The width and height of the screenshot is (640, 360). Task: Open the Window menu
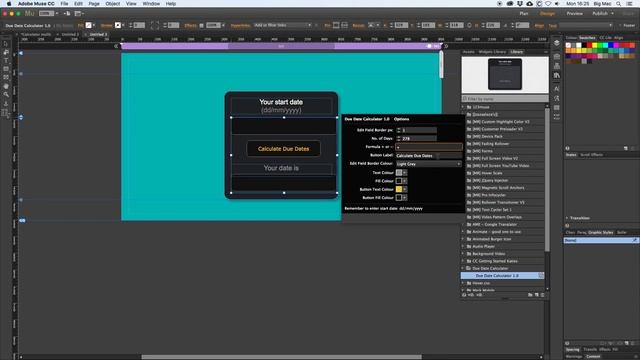coord(151,4)
